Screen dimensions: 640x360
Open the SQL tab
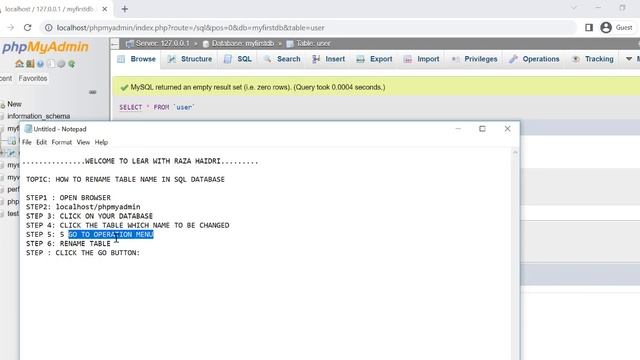pyautogui.click(x=238, y=59)
